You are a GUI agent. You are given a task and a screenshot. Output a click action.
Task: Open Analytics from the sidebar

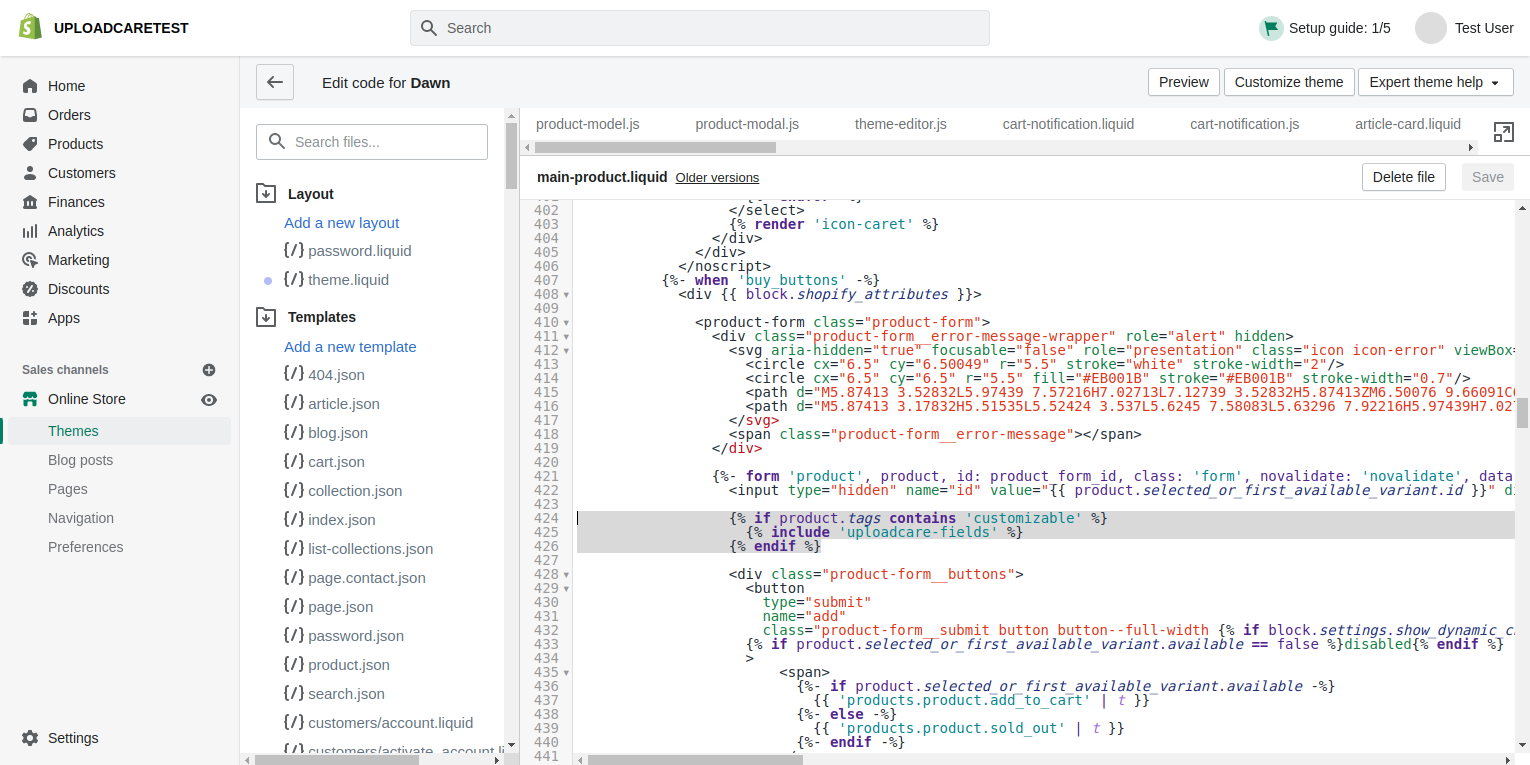tap(75, 231)
